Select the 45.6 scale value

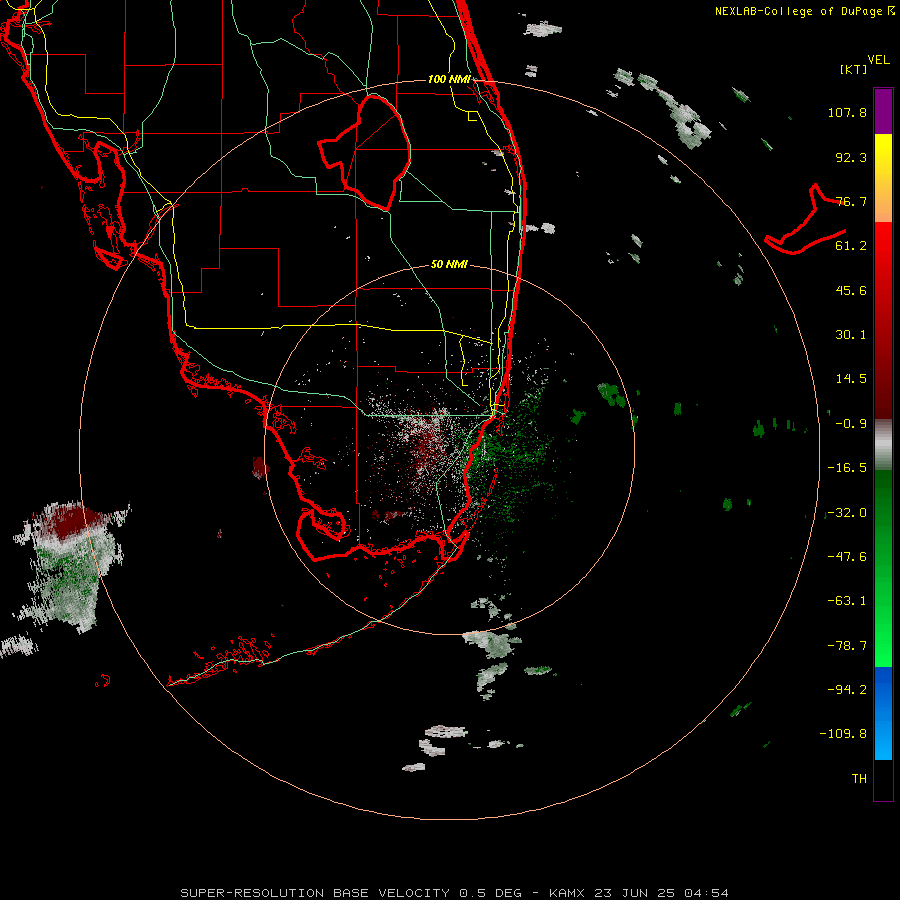(x=851, y=290)
